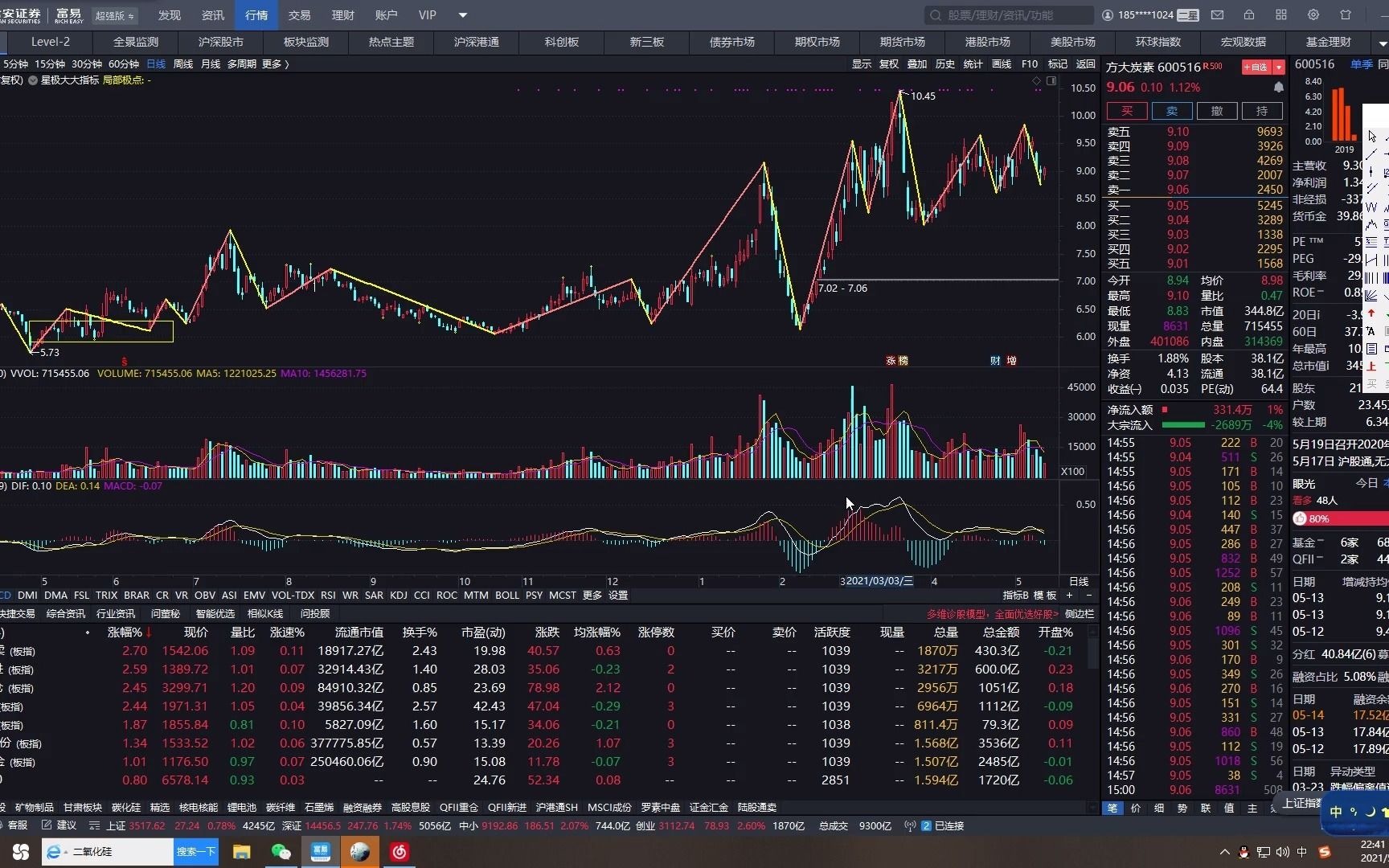1389x868 pixels.
Task: Click the diamond icon above the chart
Action: [x=1037, y=80]
